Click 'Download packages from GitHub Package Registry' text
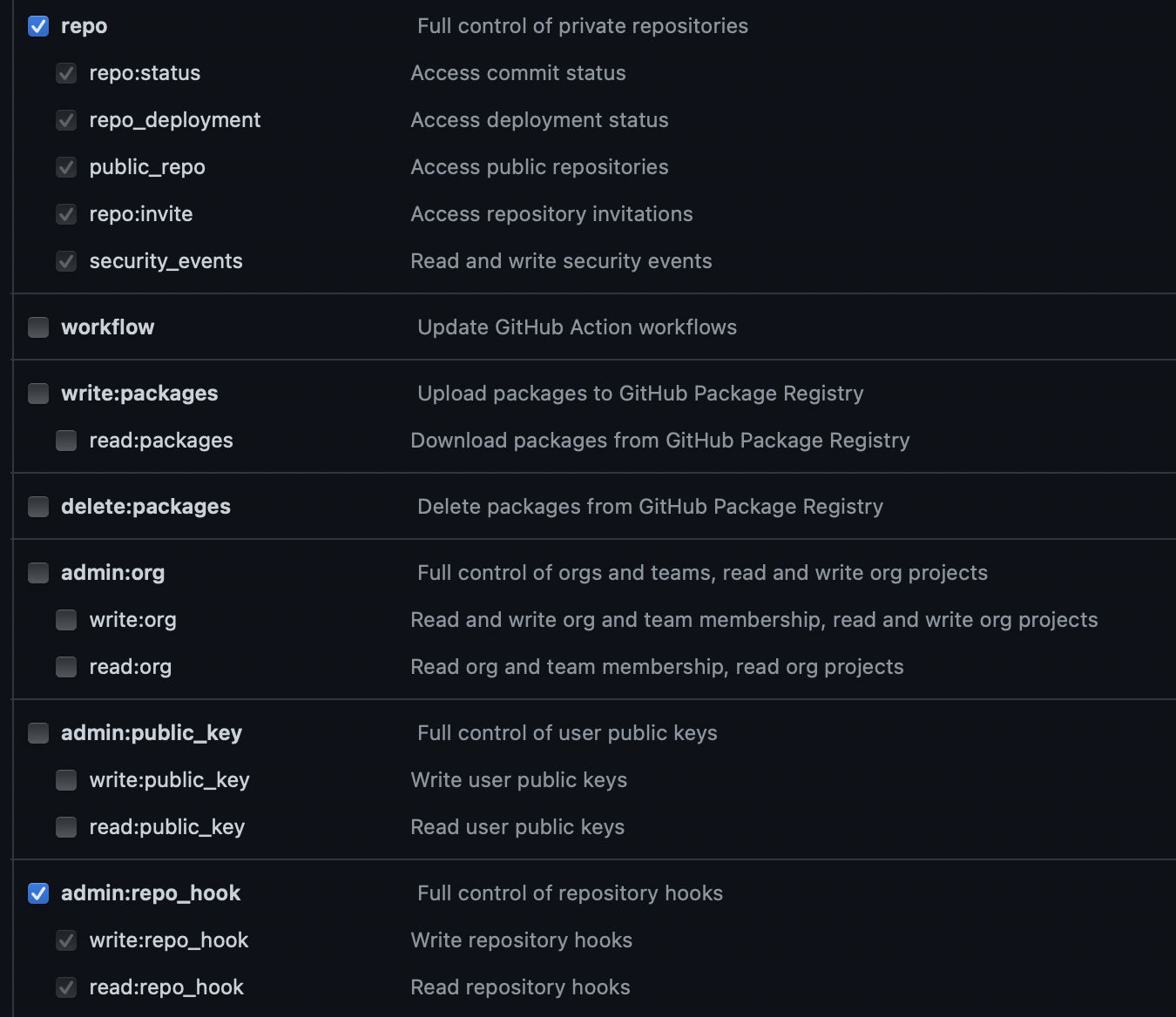The height and width of the screenshot is (1017, 1176). click(x=660, y=441)
